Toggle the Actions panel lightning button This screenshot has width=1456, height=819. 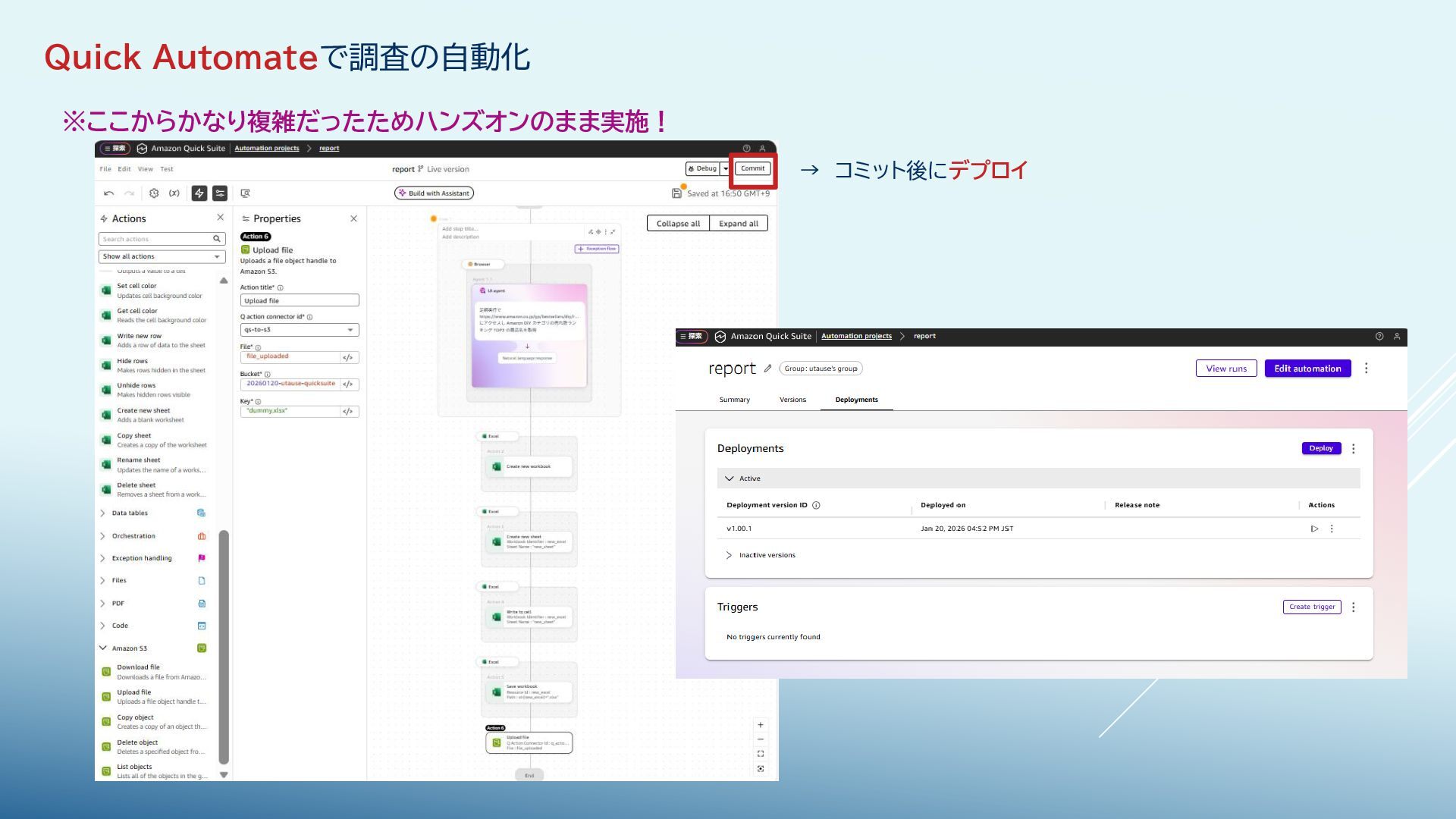coord(199,193)
